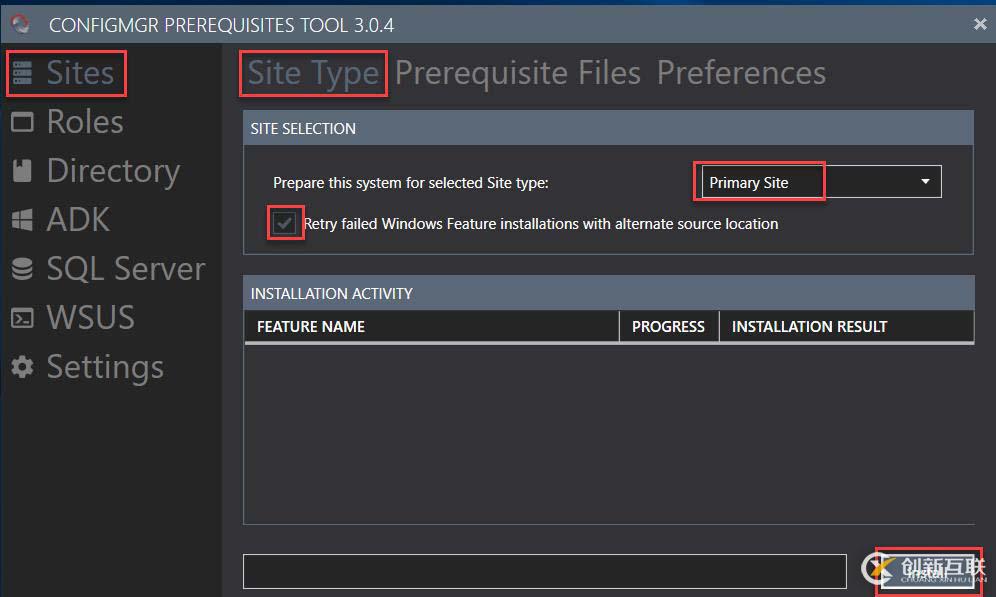Click the Feature Name column header
The height and width of the screenshot is (597, 996).
(311, 327)
